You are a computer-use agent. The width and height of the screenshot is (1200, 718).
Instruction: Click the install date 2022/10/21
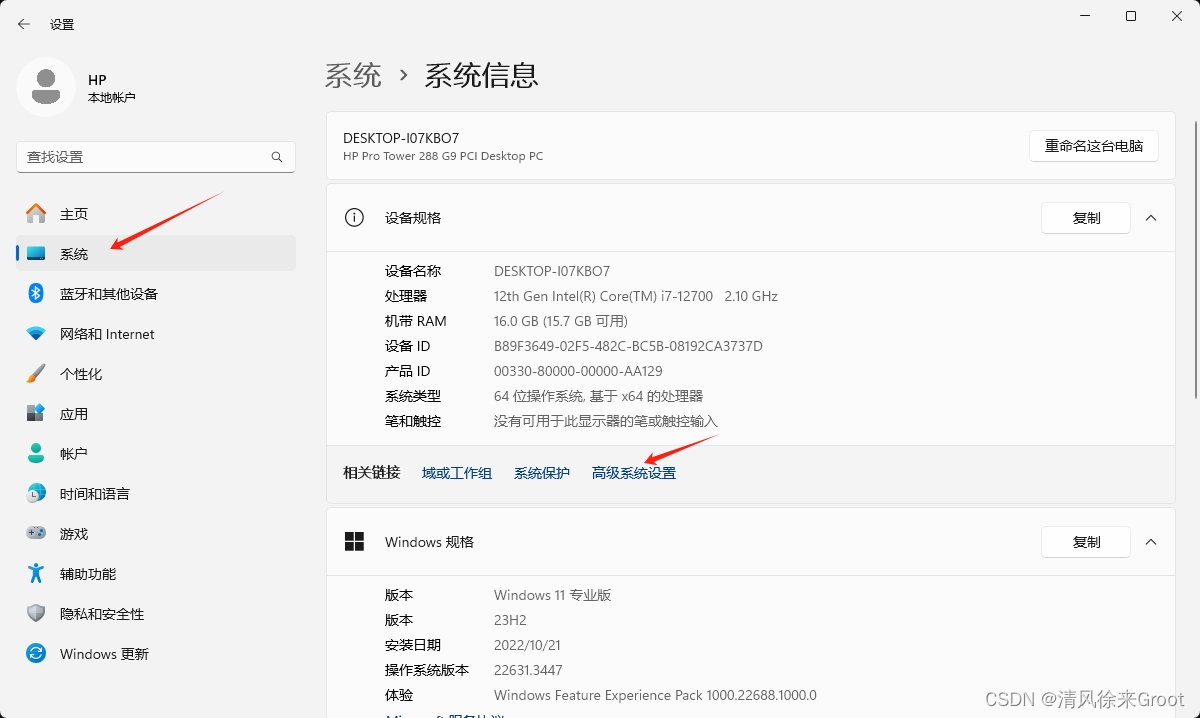tap(529, 645)
